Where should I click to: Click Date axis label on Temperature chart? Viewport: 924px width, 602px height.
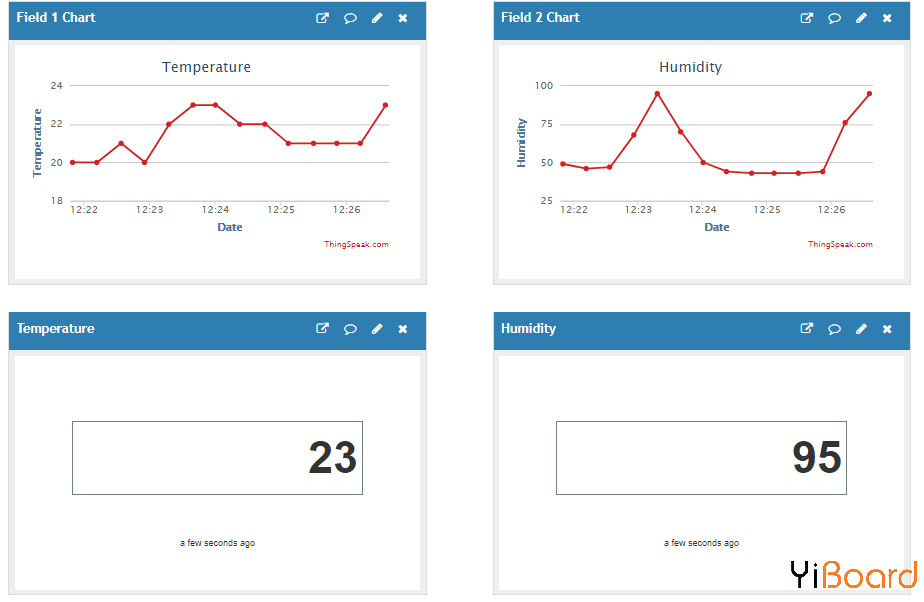tap(230, 227)
